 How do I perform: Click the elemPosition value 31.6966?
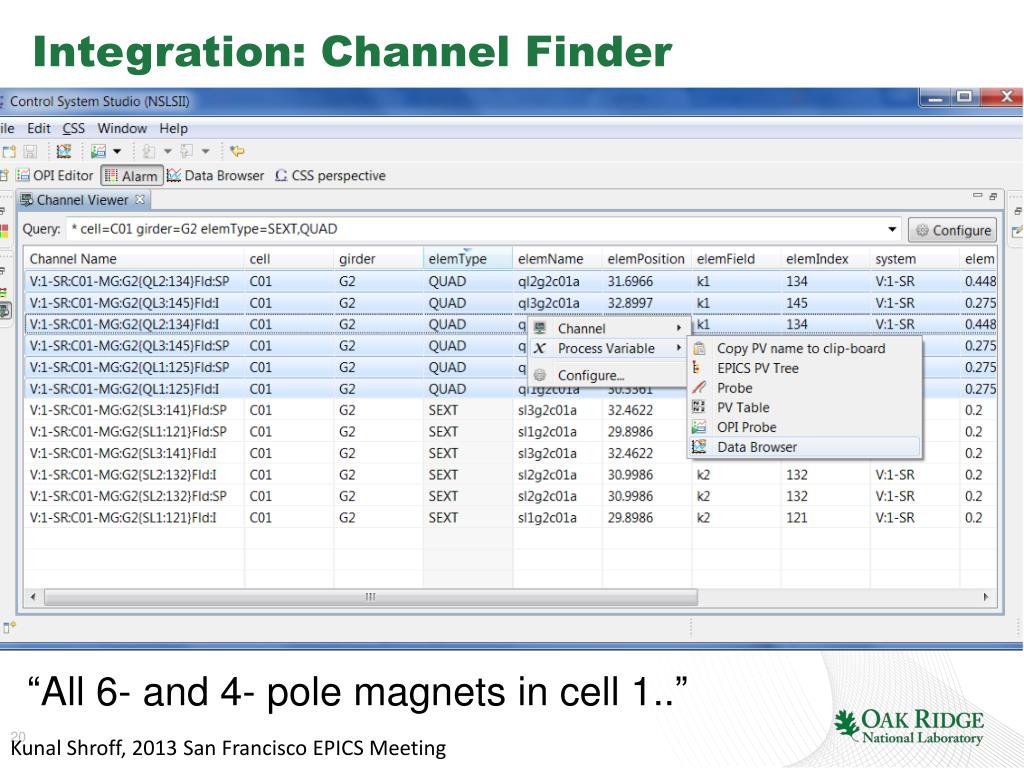(630, 281)
